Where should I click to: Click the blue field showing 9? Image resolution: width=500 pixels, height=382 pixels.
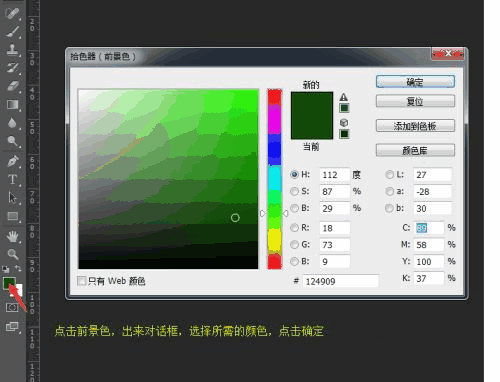coord(335,262)
